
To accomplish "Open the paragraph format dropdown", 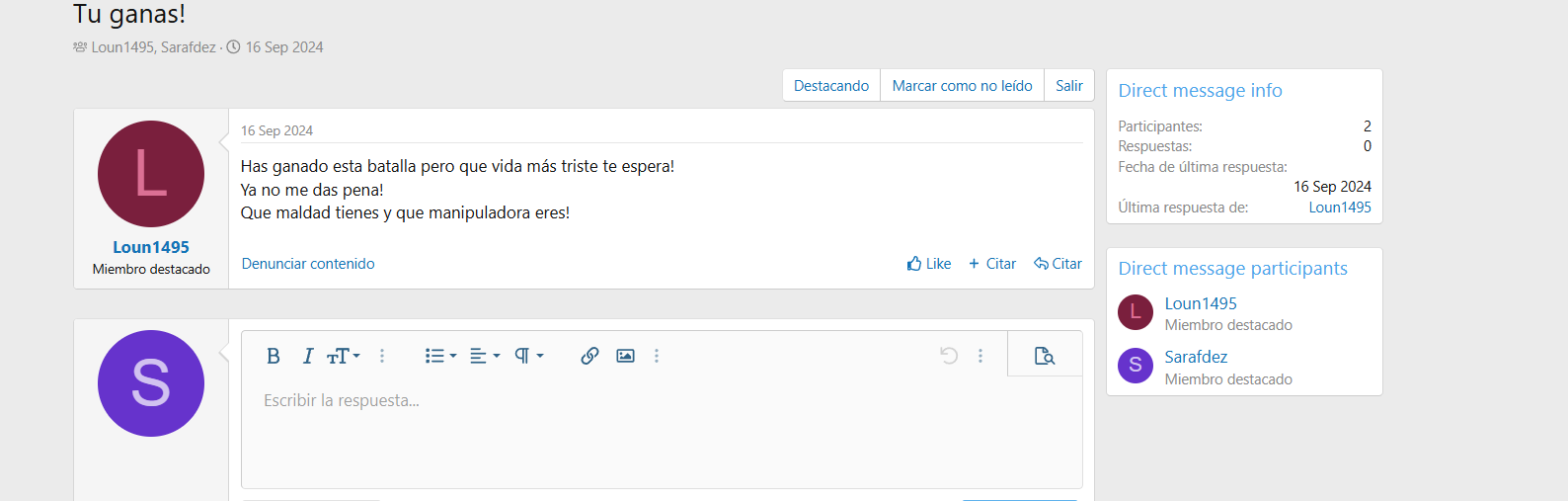I will (x=528, y=356).
